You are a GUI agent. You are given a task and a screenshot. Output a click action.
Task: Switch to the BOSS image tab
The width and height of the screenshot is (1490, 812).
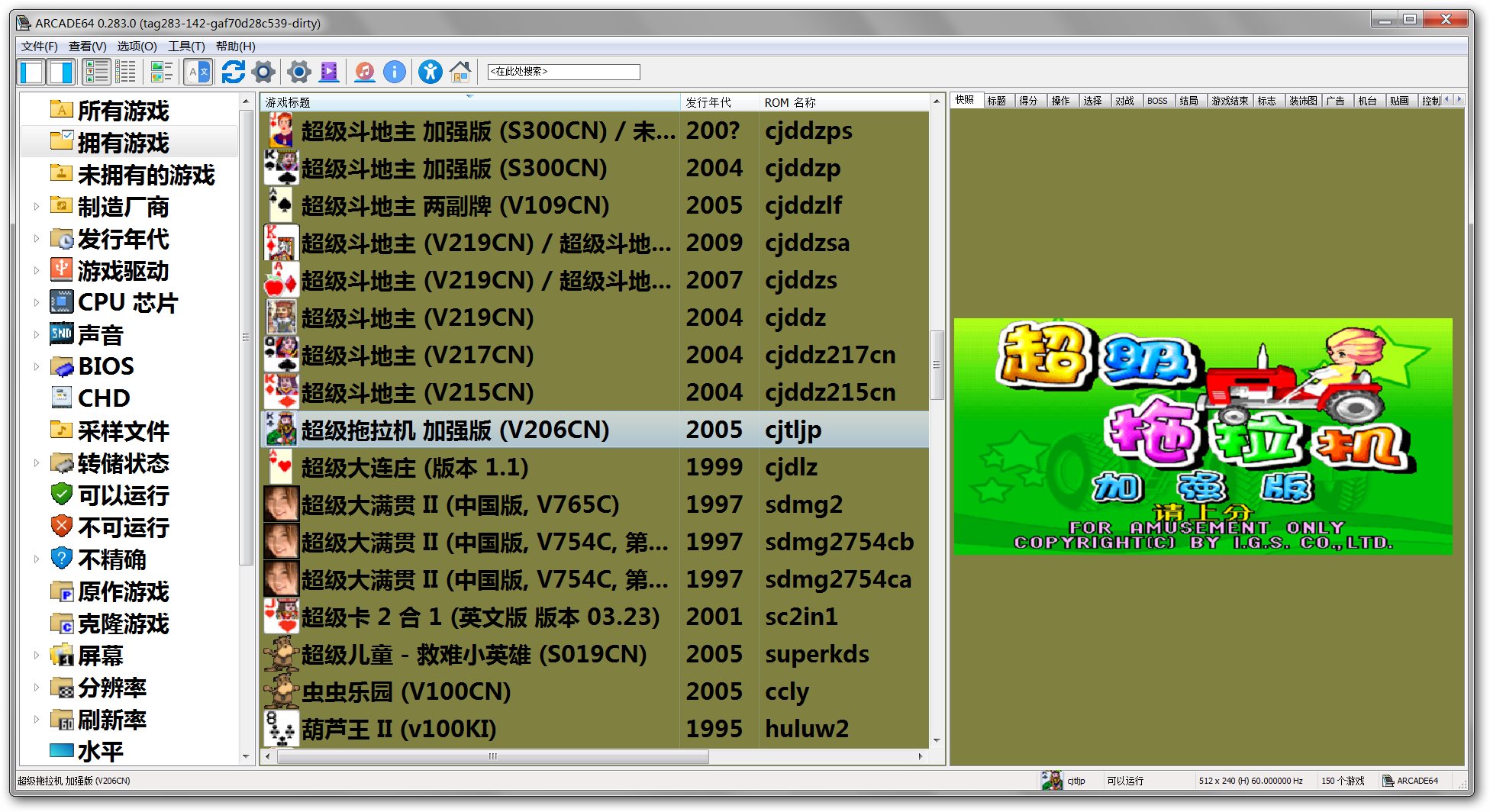(1157, 101)
